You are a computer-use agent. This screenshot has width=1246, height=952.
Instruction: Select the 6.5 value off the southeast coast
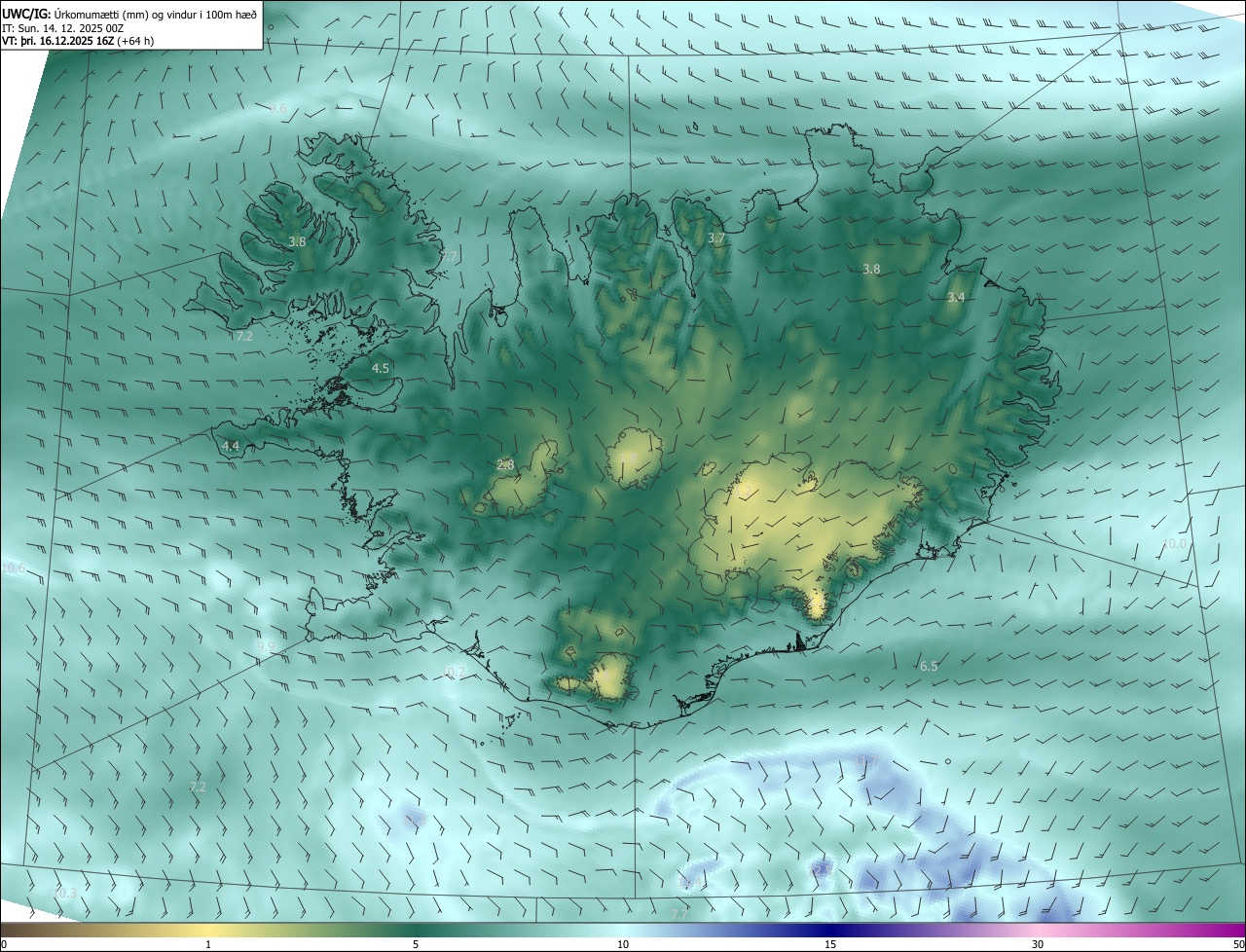(929, 666)
